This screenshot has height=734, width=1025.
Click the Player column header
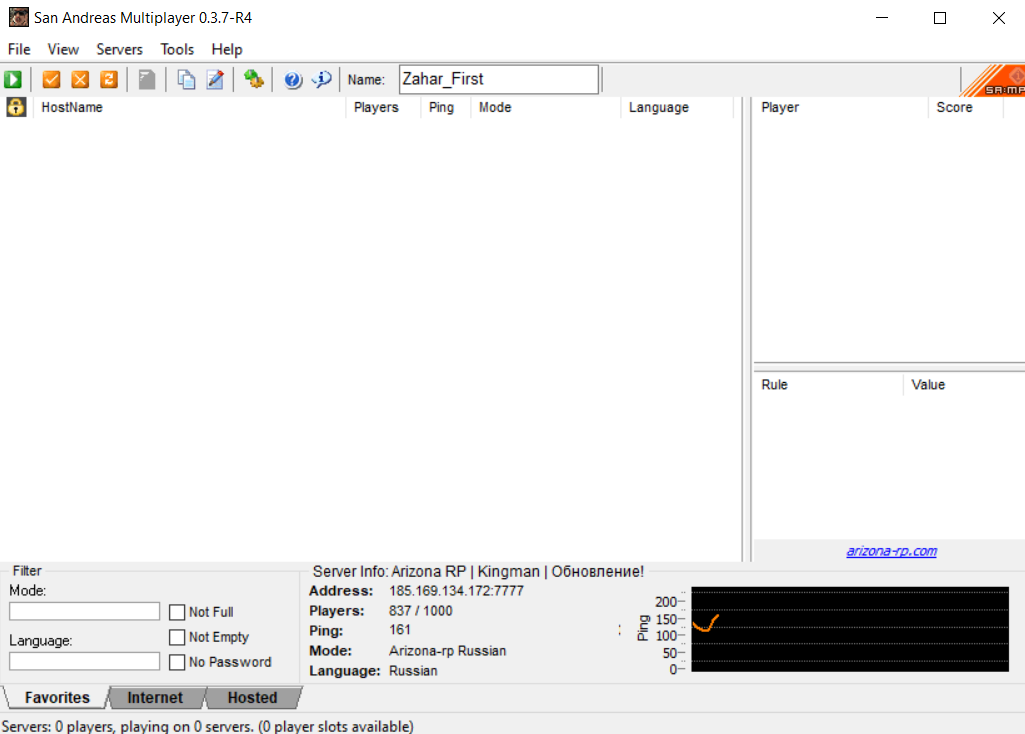[841, 107]
